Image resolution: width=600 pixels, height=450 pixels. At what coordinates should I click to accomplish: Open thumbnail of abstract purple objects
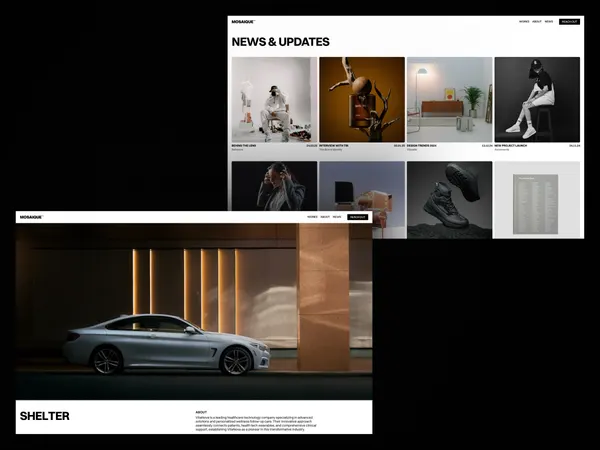[x=362, y=186]
